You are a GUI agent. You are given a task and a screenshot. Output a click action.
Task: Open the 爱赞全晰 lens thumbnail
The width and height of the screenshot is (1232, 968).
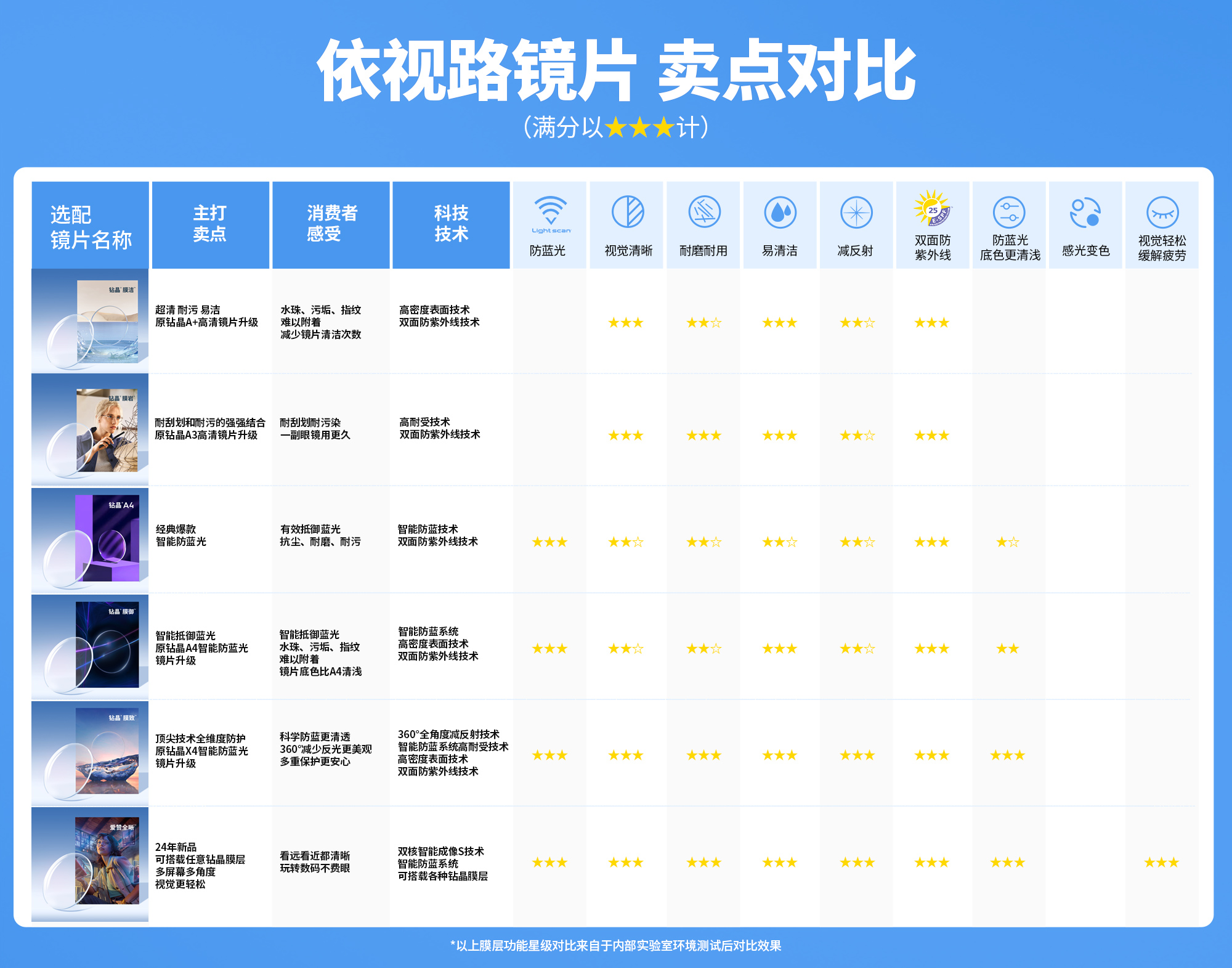[x=90, y=864]
